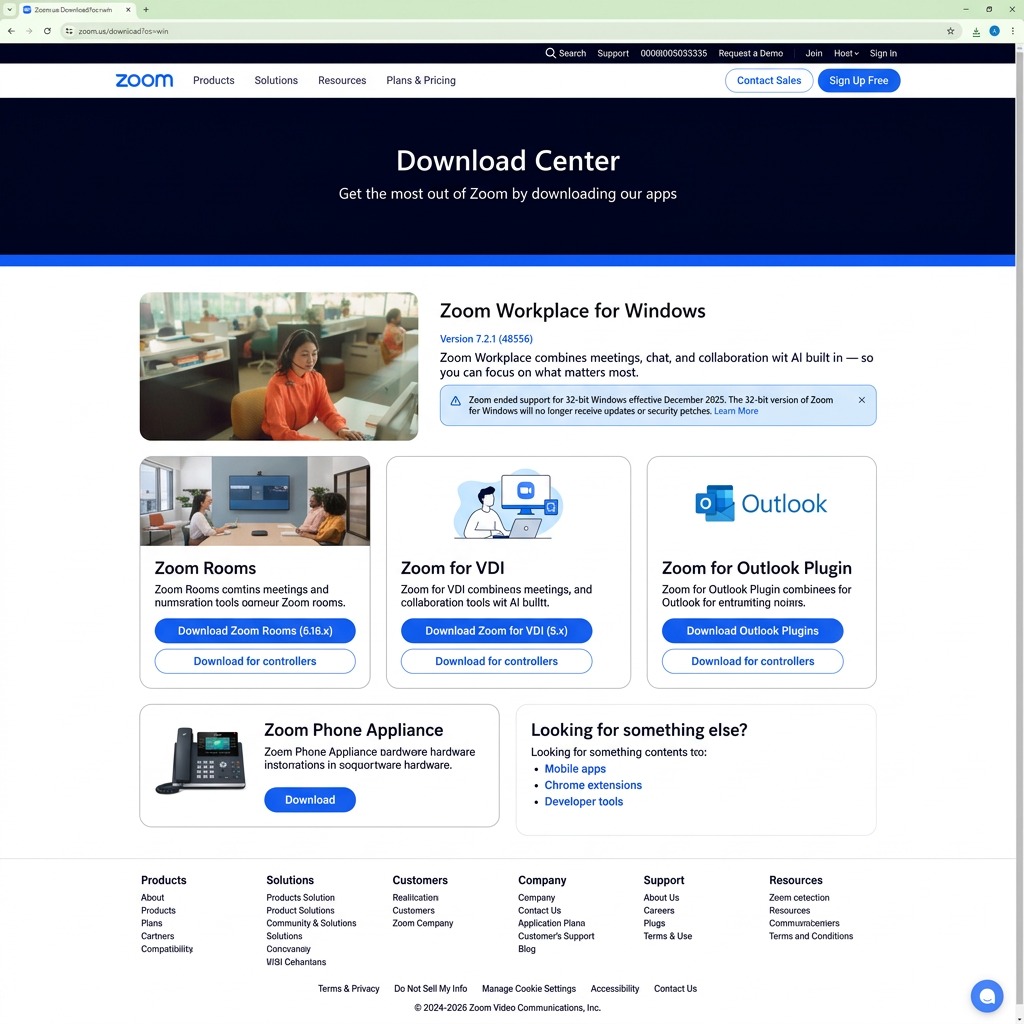Open Manage Cookie Settings
The image size is (1024, 1024).
(528, 989)
